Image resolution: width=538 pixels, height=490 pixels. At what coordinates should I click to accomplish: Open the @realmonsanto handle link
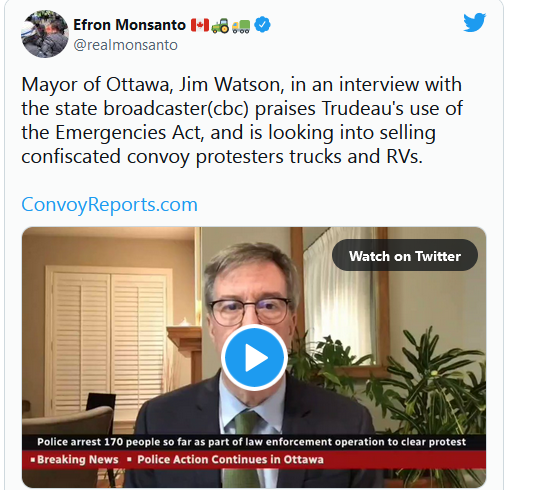pyautogui.click(x=126, y=45)
